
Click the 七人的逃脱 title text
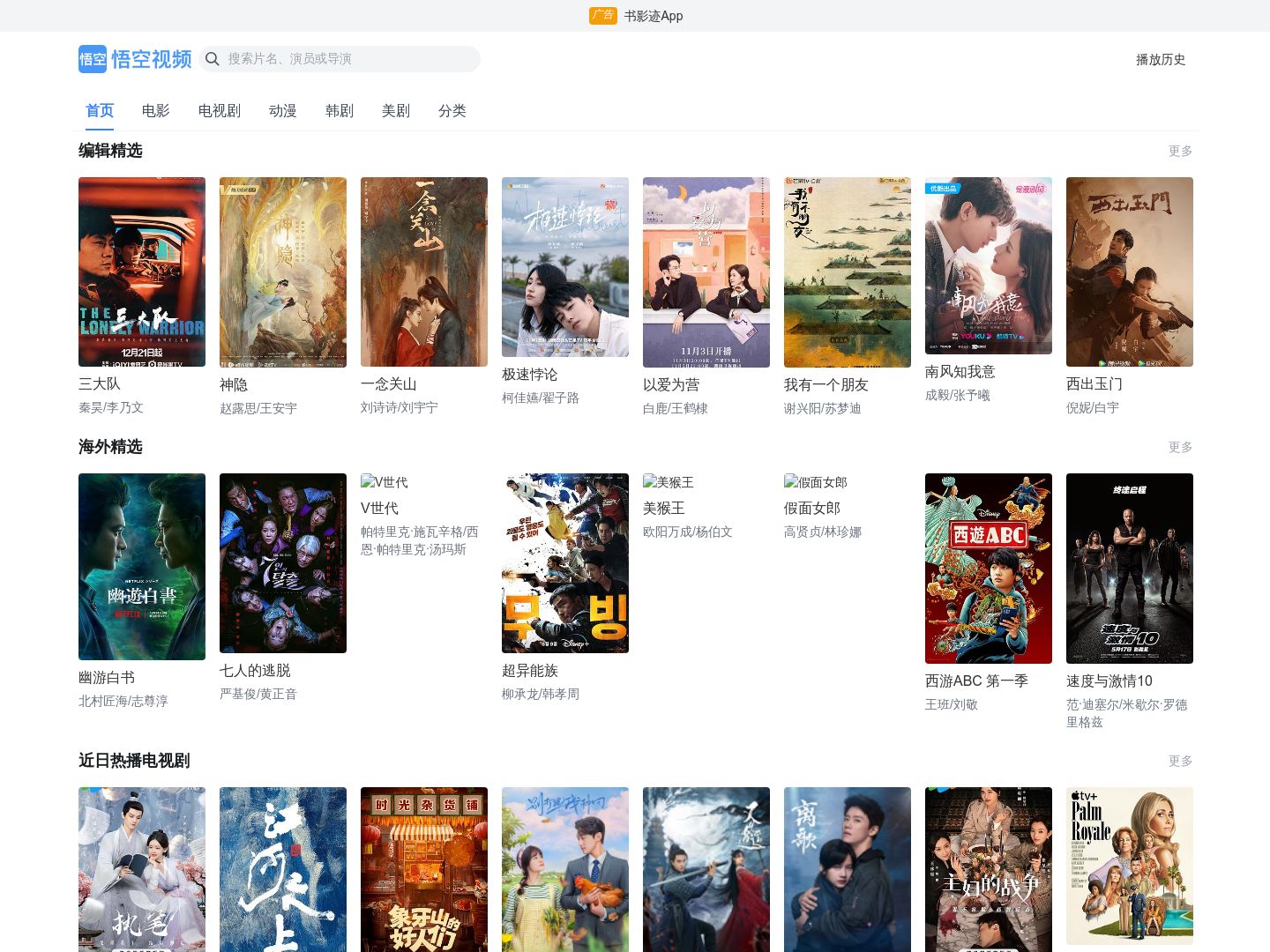(255, 670)
